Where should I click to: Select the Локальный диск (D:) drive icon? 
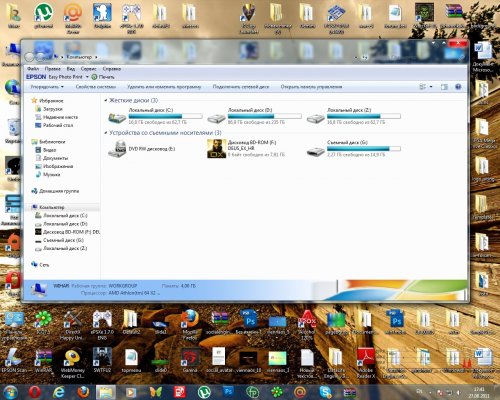pos(216,118)
